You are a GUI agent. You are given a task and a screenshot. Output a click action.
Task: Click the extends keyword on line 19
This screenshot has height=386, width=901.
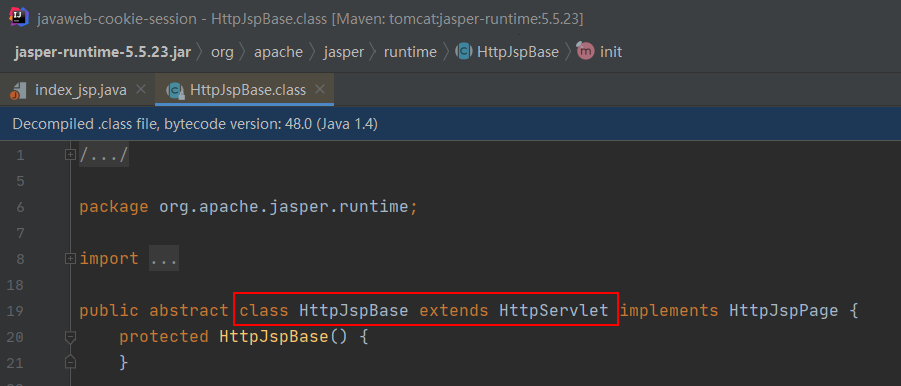(x=453, y=311)
